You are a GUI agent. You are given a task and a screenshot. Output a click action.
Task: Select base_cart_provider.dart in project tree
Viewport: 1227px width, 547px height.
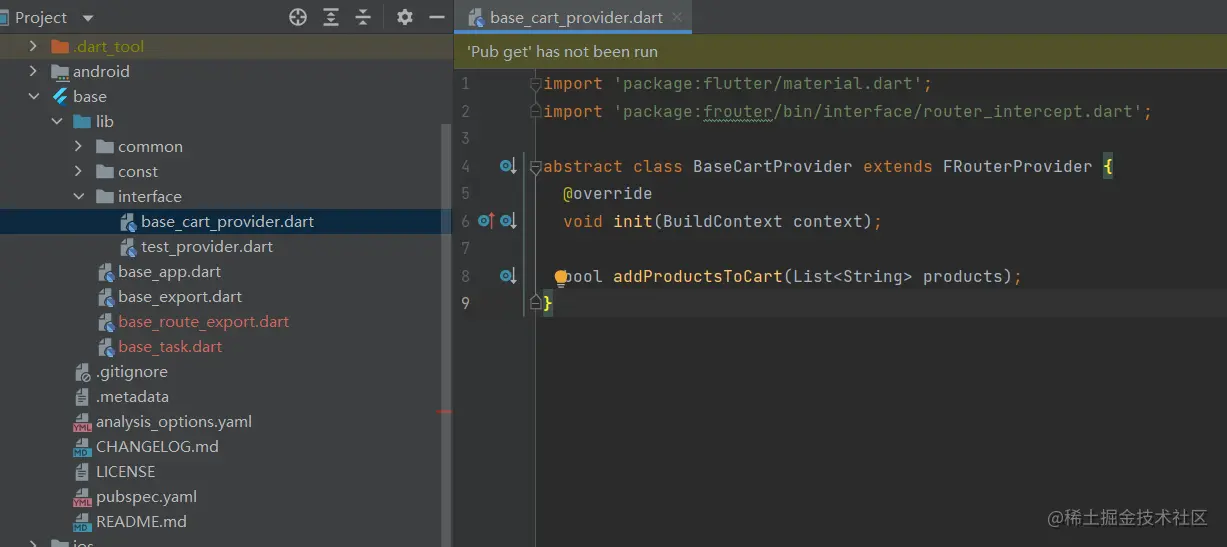(x=227, y=221)
